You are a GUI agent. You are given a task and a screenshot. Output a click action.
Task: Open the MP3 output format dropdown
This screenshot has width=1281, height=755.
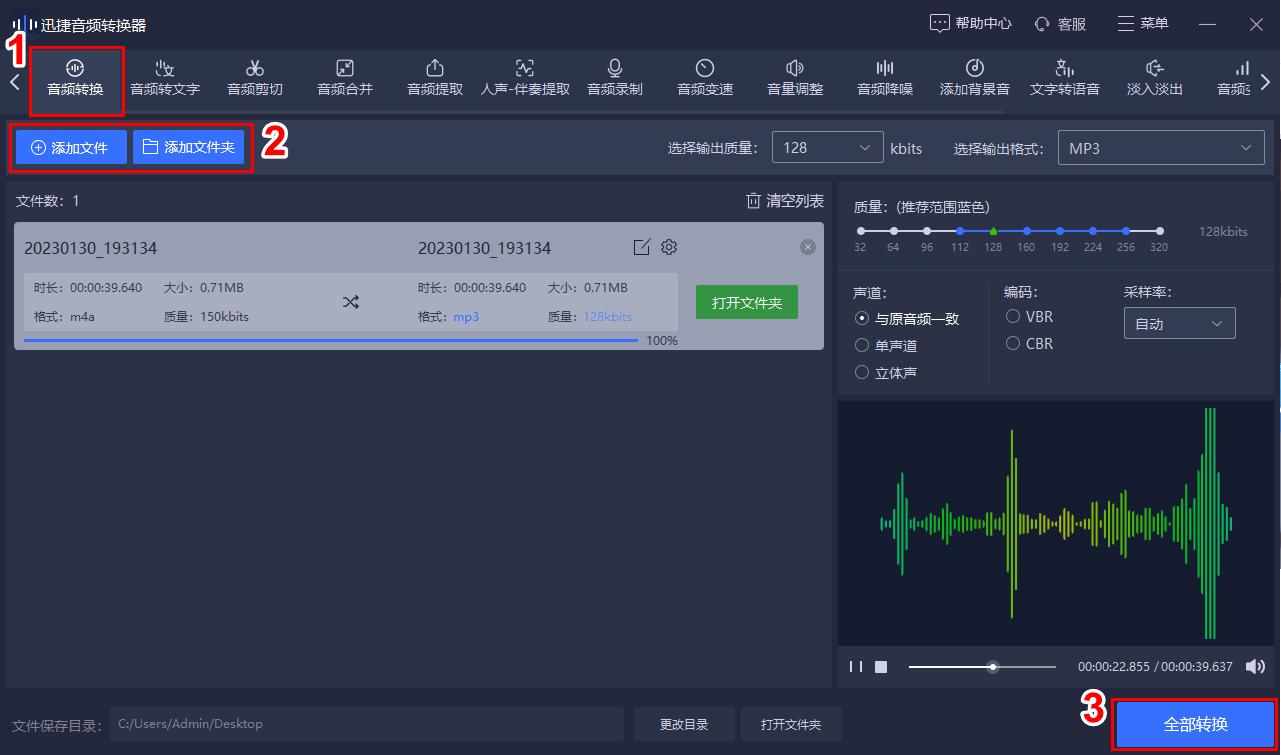(x=1160, y=146)
